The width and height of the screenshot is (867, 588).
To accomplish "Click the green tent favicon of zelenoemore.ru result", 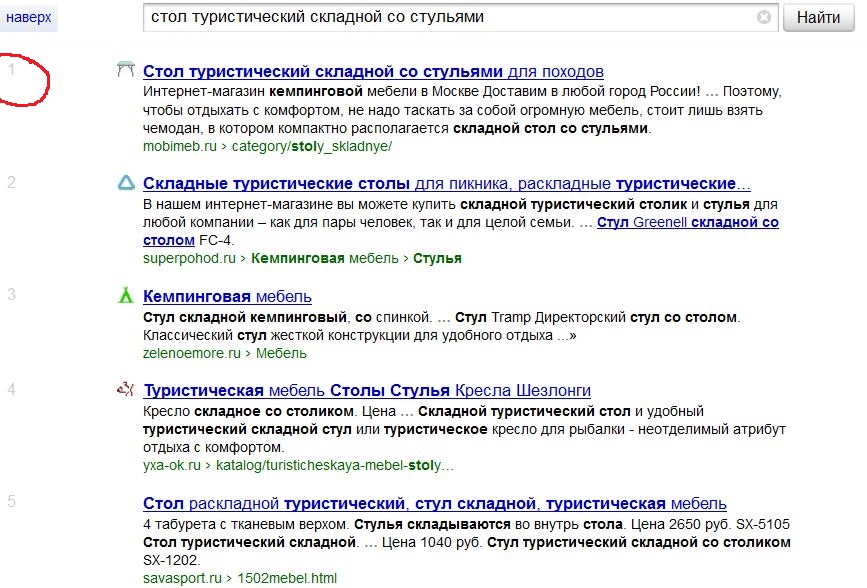I will (125, 295).
